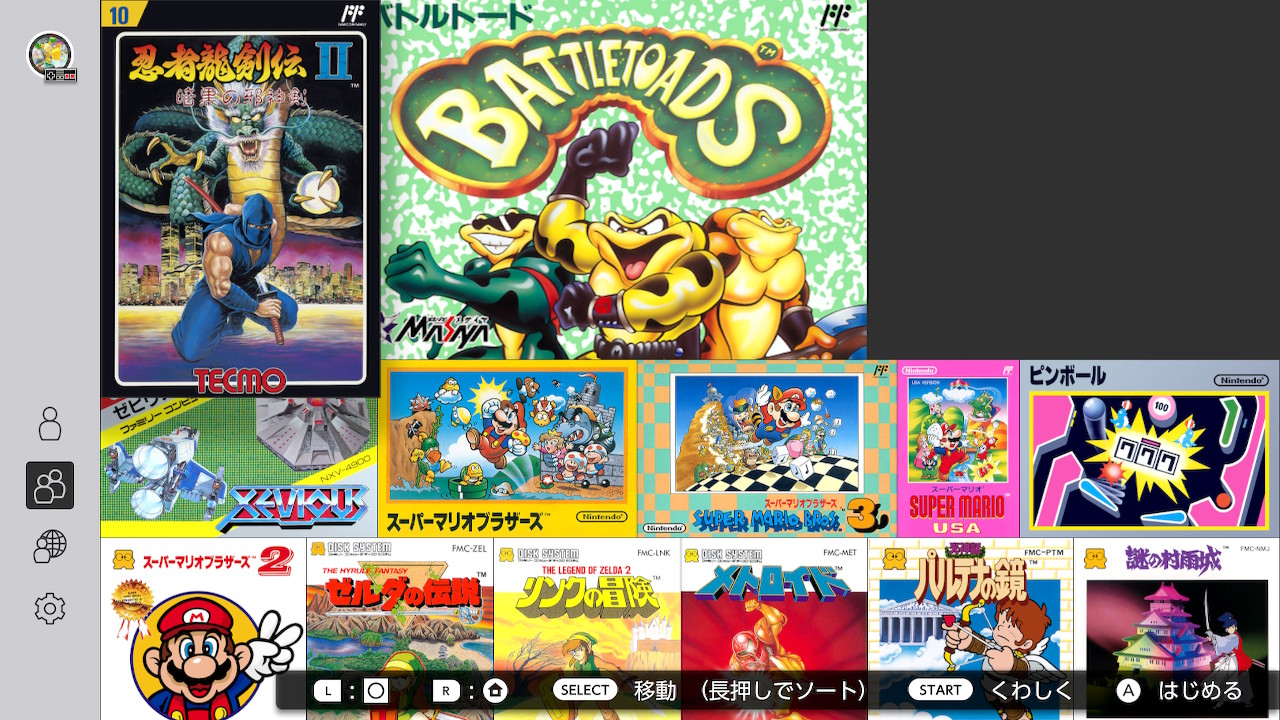Select the Ninja Ryukenden II Tecmo cover
This screenshot has height=720, width=1280.
(240, 200)
